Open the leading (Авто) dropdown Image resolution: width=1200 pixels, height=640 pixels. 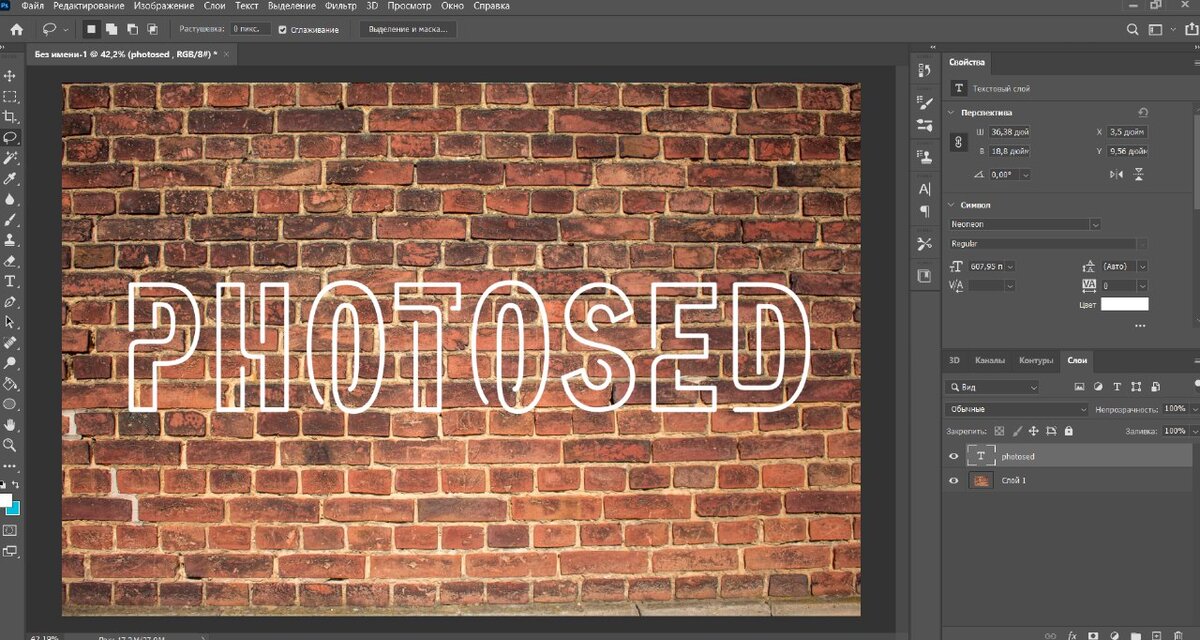click(1142, 267)
